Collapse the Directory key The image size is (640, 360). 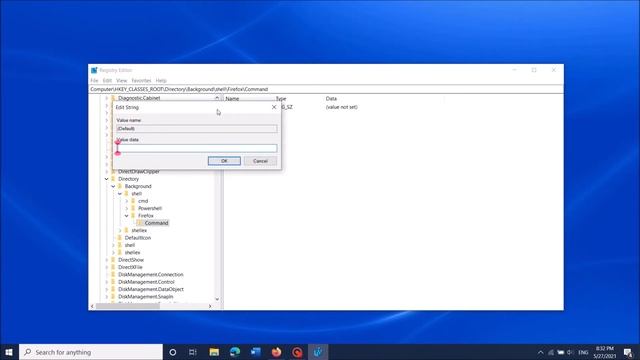pyautogui.click(x=107, y=179)
